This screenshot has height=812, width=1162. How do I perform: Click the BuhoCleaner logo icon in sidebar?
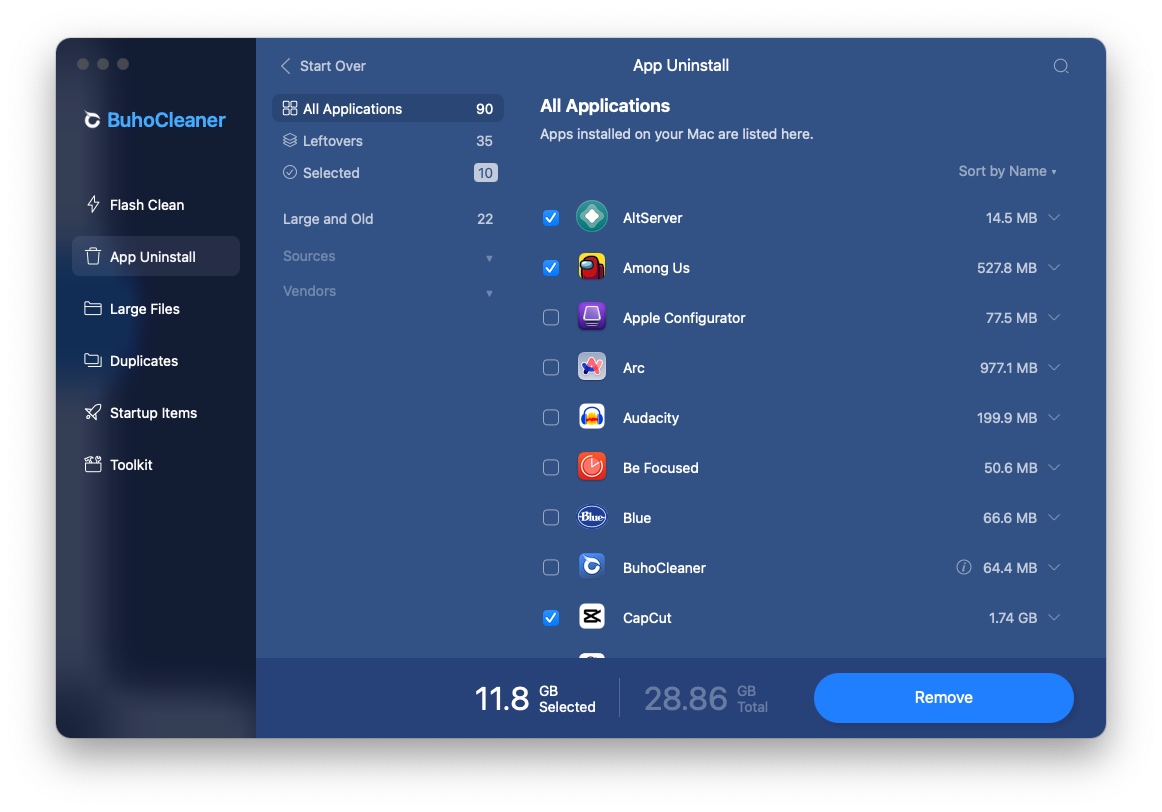92,119
